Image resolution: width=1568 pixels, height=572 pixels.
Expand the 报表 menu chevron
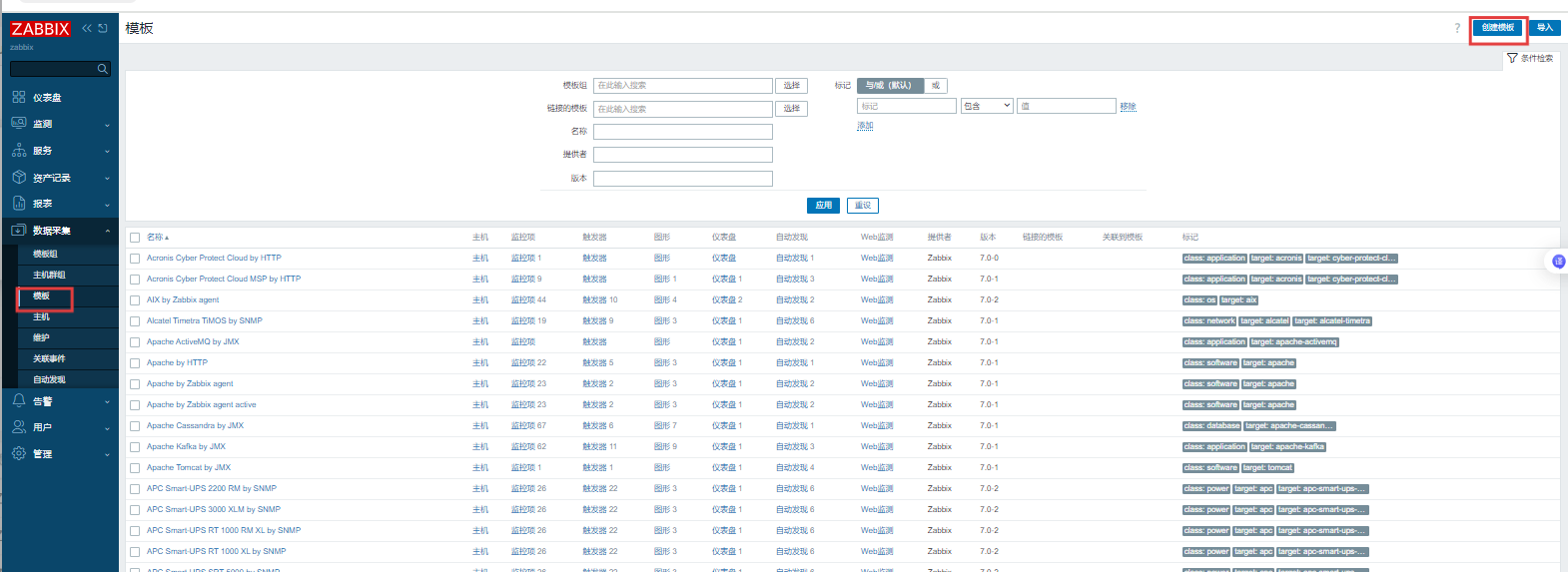107,205
